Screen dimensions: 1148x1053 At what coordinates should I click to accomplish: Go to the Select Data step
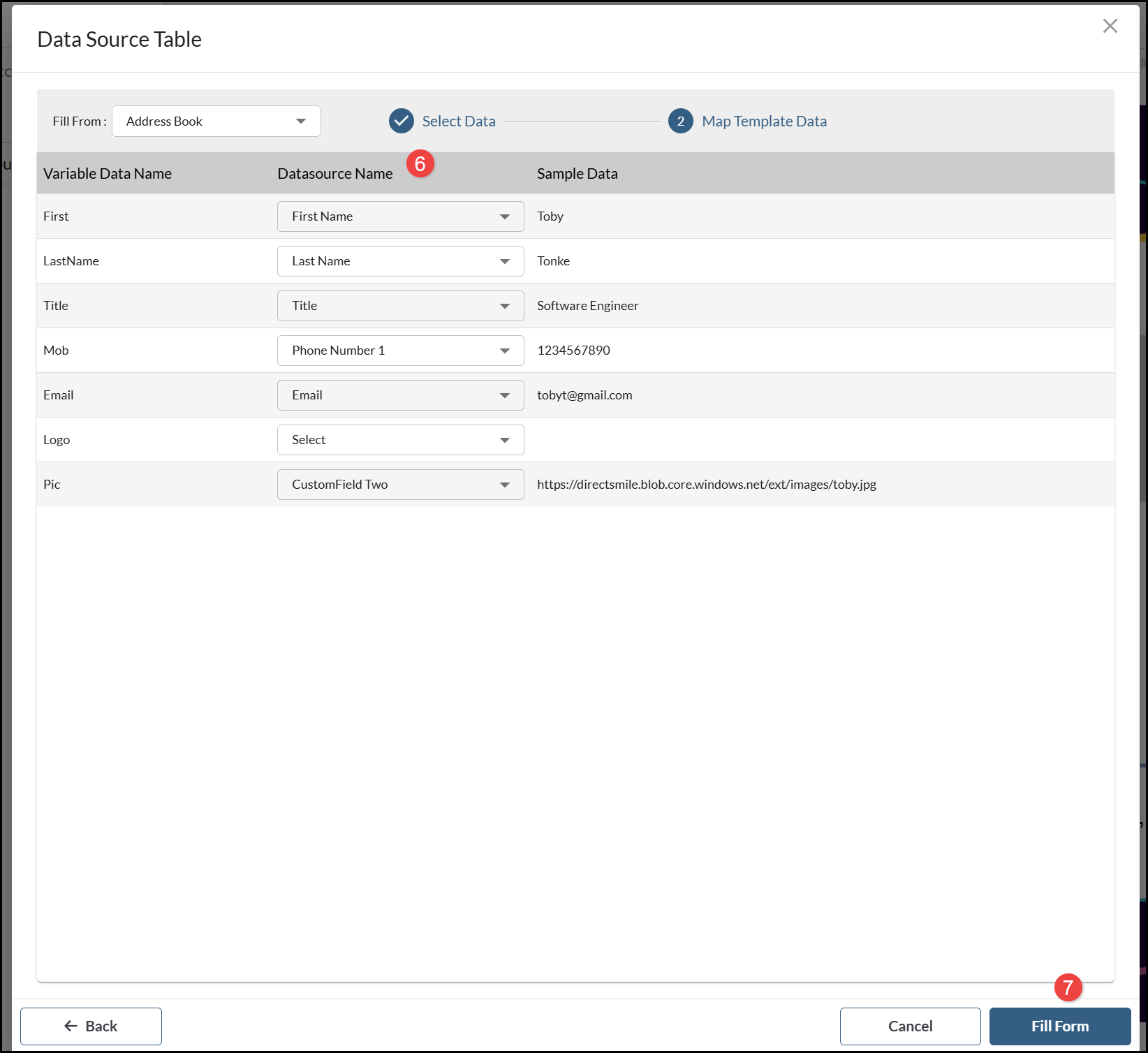click(459, 121)
